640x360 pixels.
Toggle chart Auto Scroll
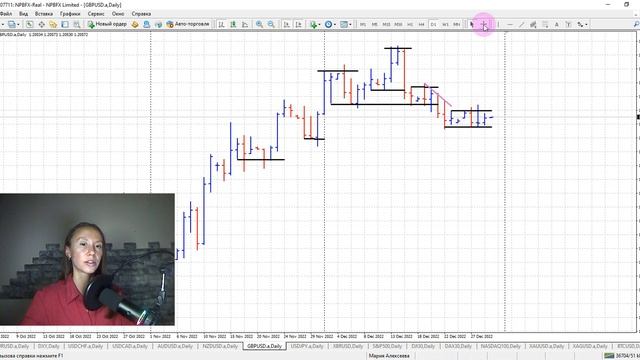tap(287, 24)
